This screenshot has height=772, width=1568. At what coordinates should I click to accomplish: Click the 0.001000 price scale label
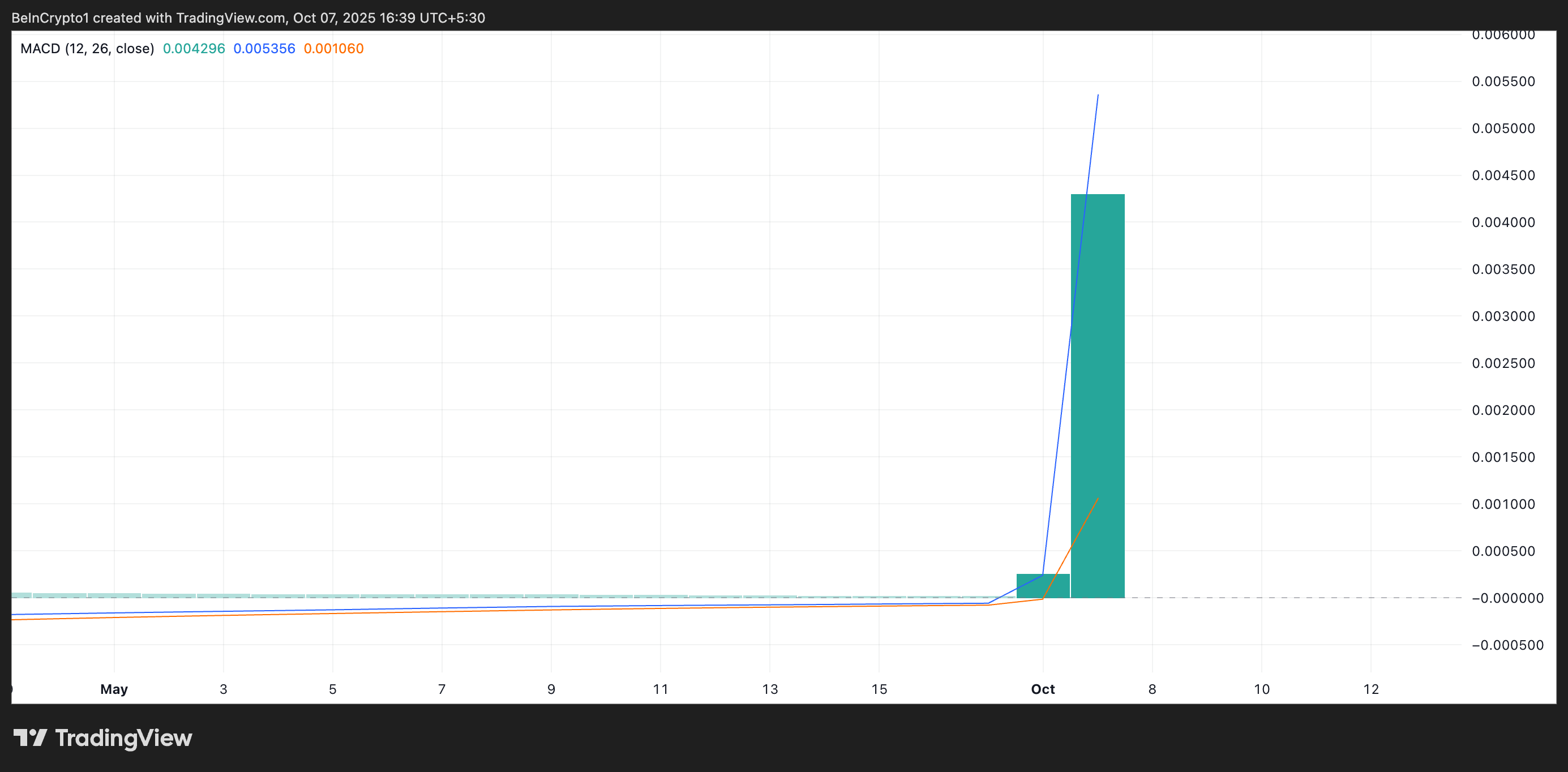pyautogui.click(x=1503, y=504)
